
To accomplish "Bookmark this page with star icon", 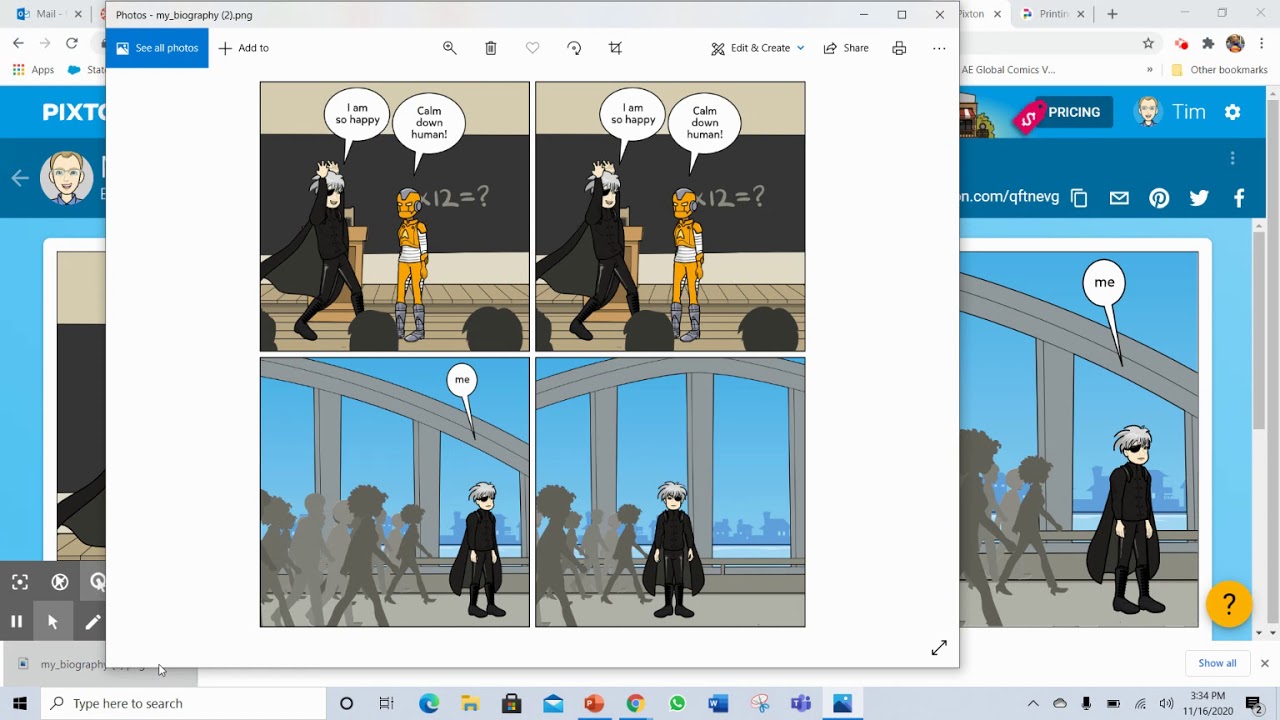I will [1148, 43].
